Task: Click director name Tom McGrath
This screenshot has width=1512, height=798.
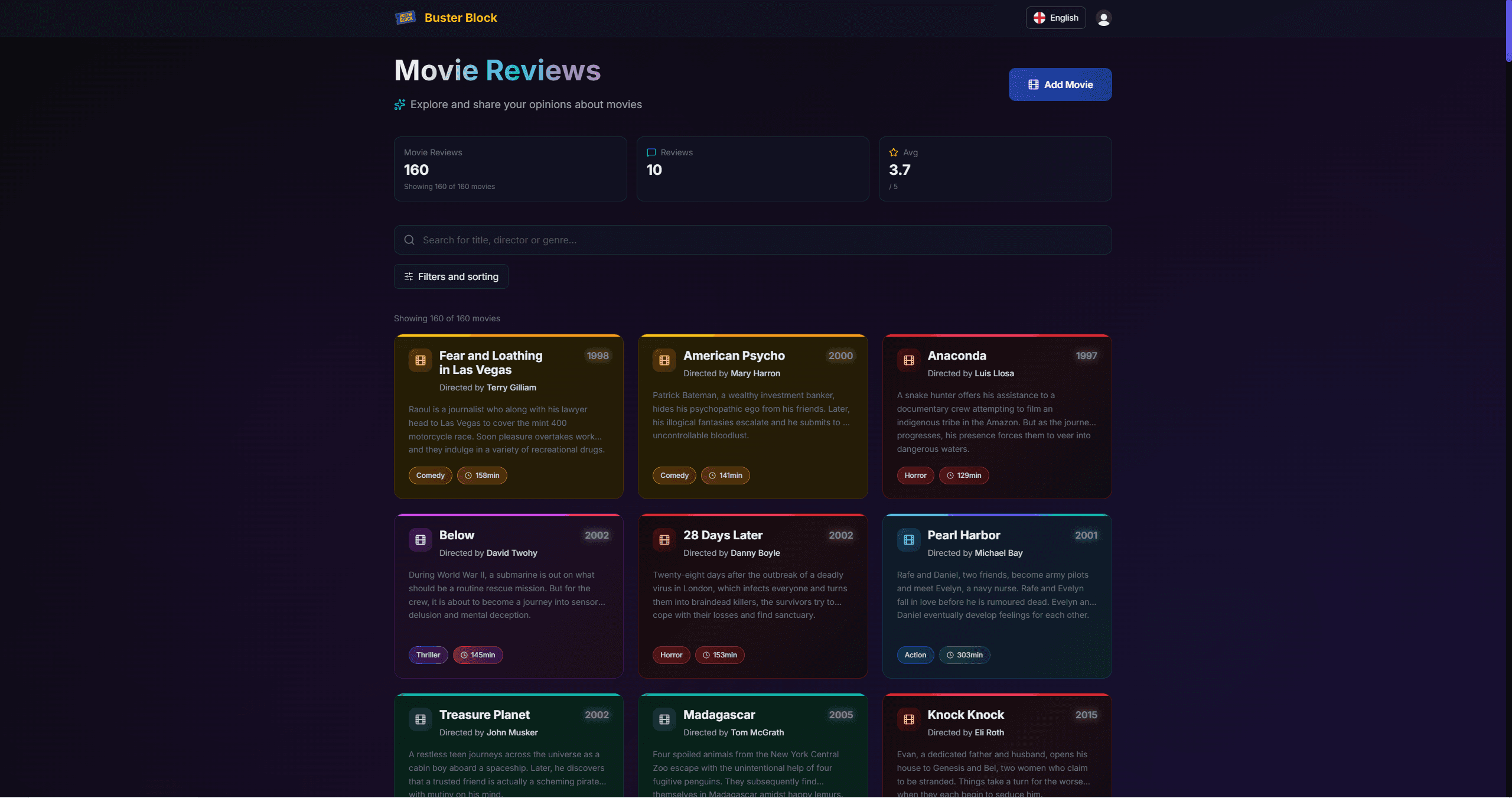Action: coord(758,732)
